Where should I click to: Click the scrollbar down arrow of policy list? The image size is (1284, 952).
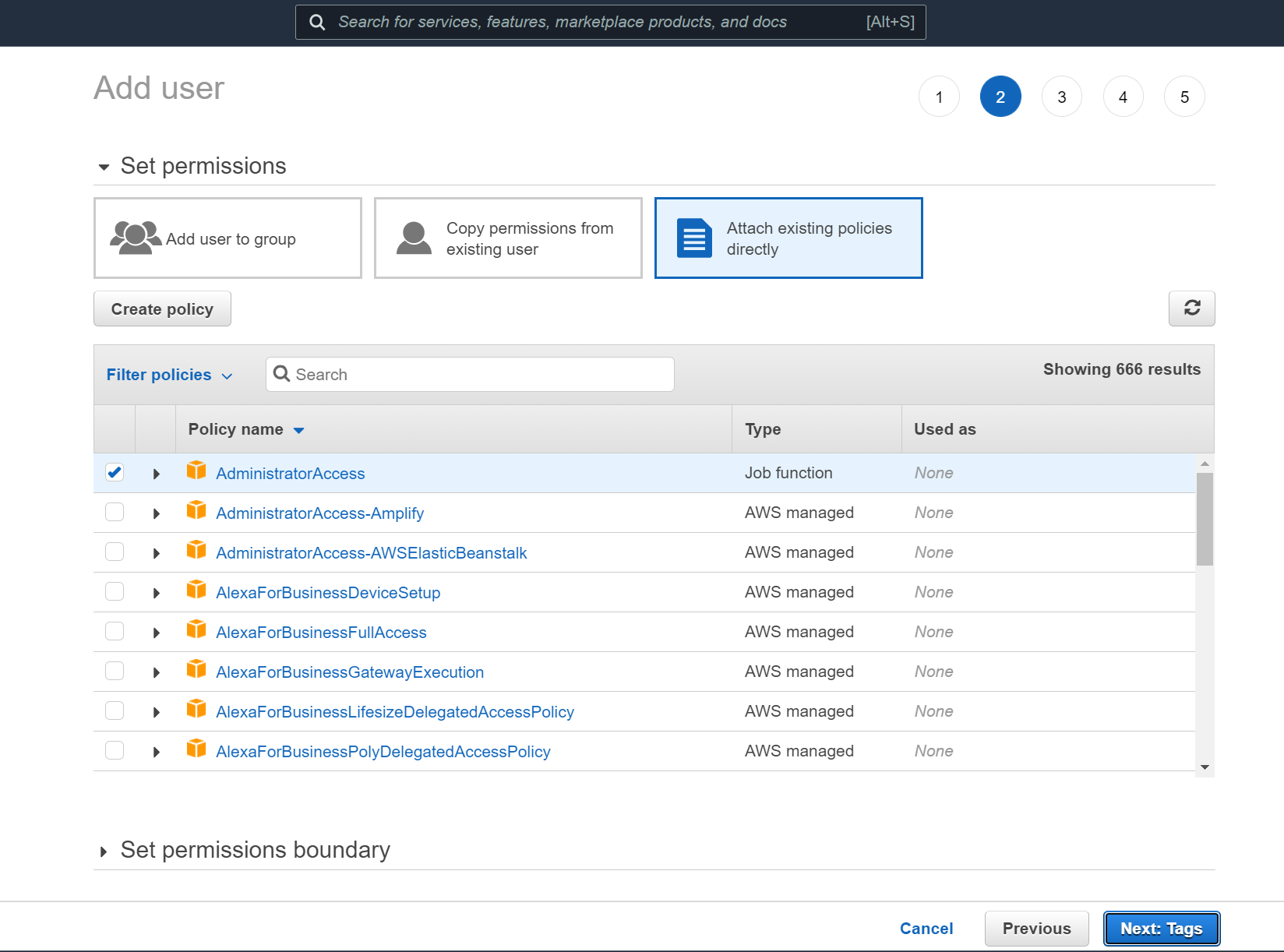coord(1205,767)
